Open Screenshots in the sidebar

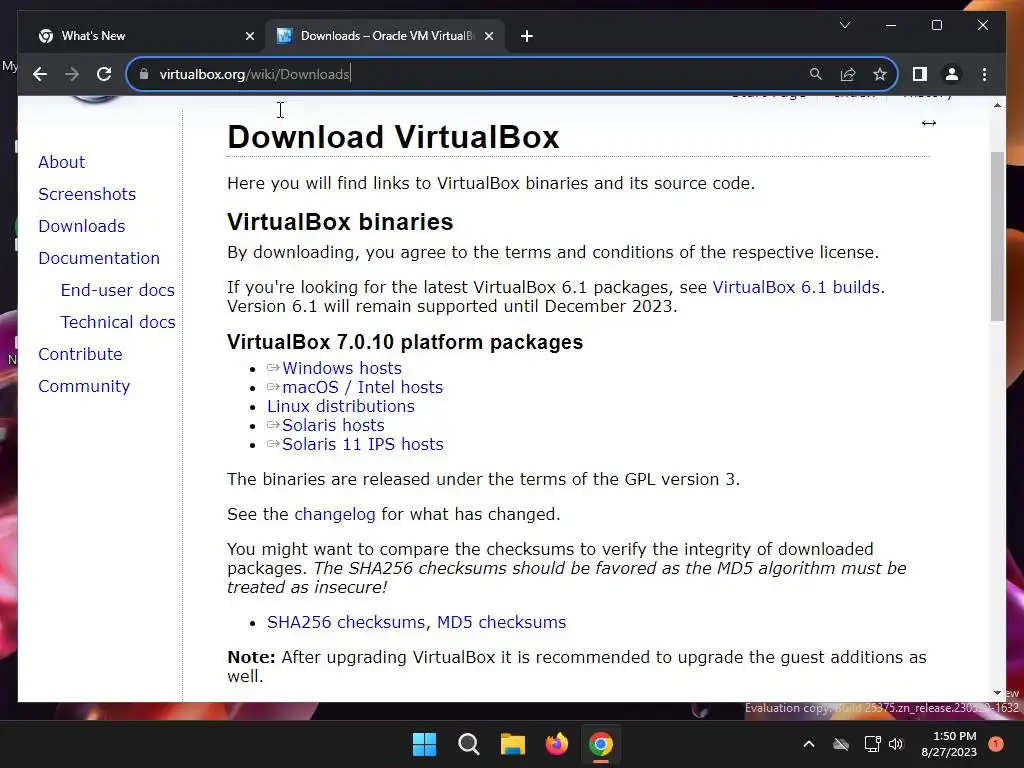87,194
